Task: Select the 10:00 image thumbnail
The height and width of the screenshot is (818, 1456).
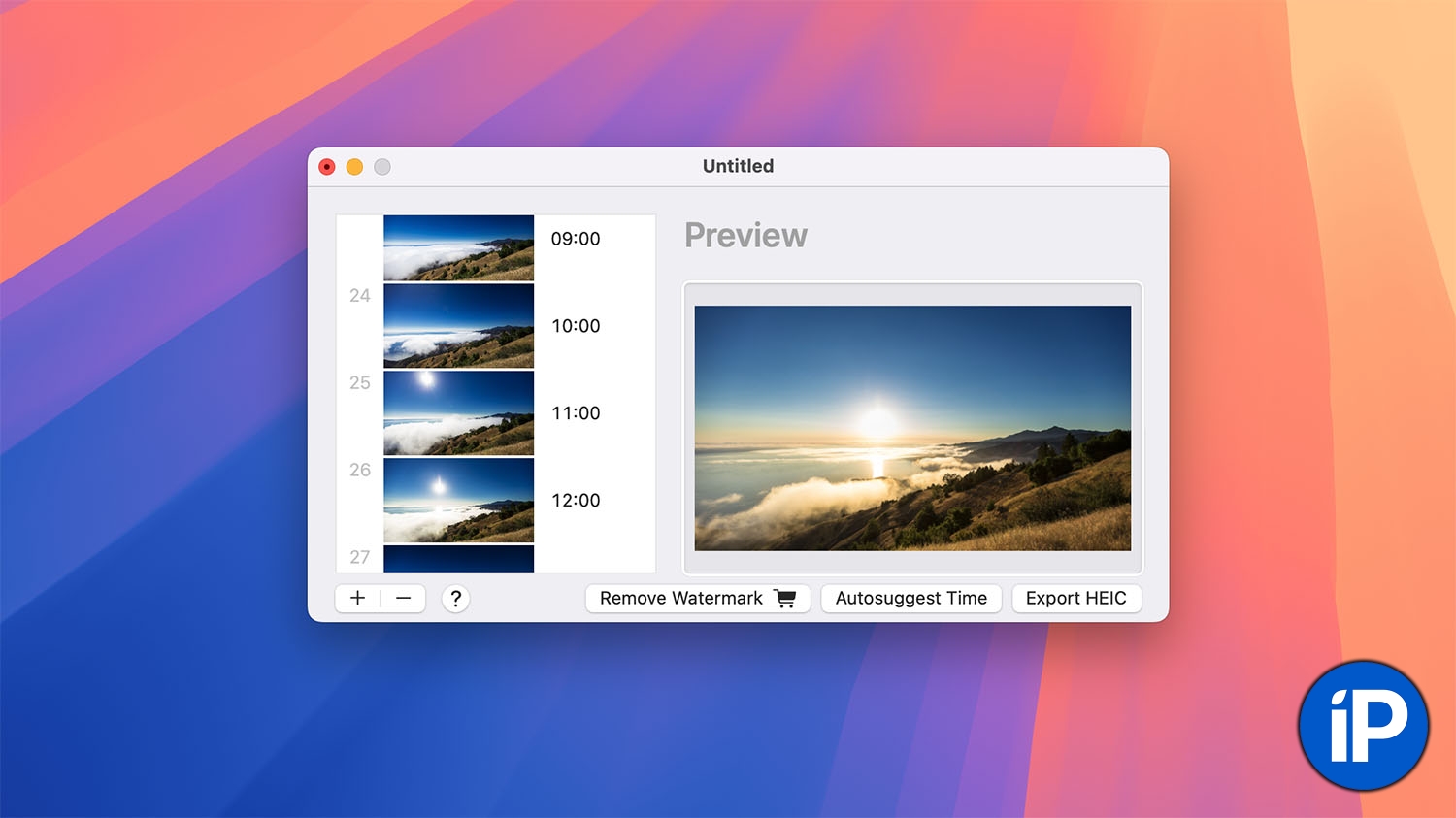Action: tap(458, 326)
